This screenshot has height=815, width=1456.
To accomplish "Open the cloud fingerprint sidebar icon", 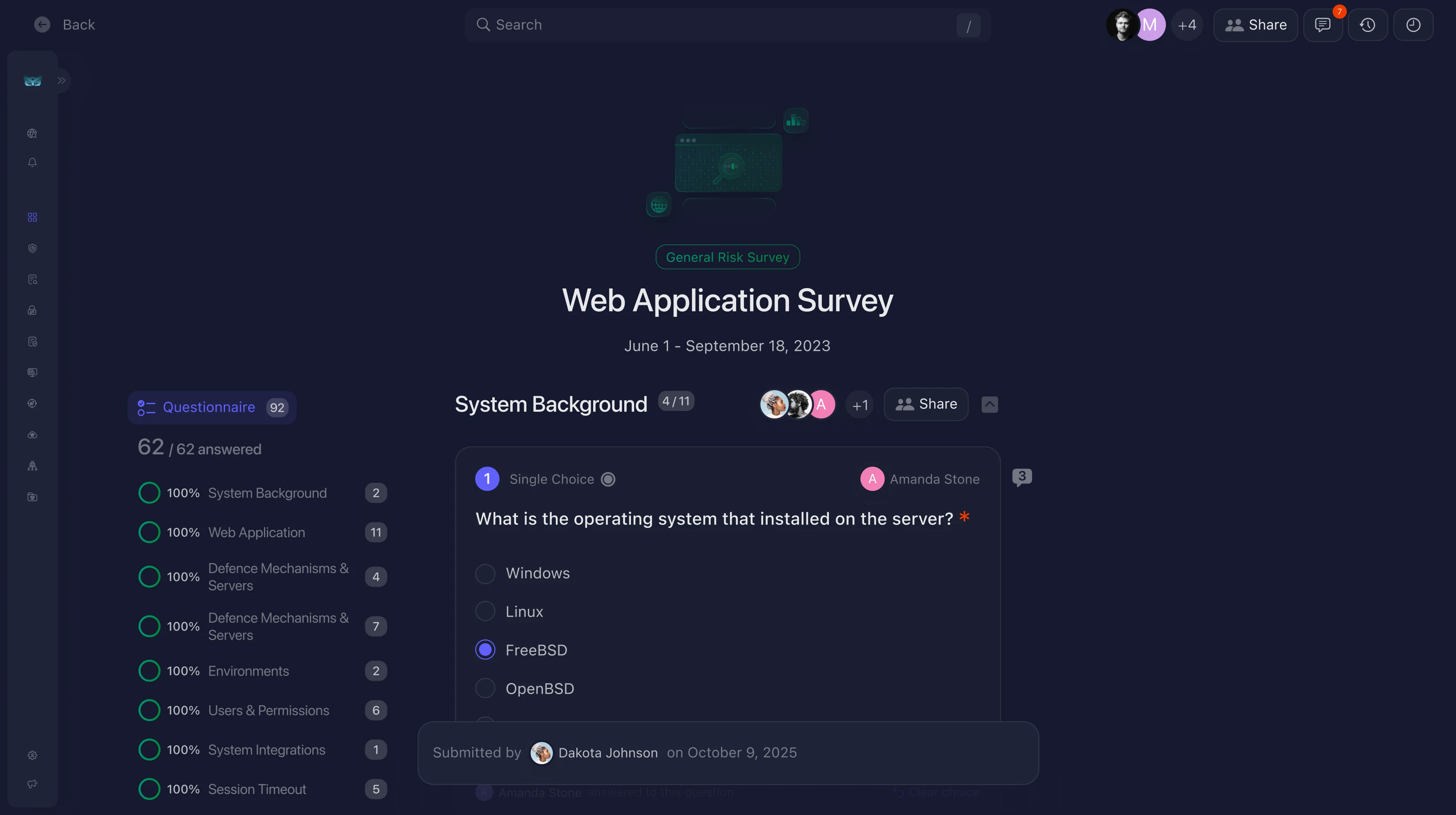I will [32, 435].
